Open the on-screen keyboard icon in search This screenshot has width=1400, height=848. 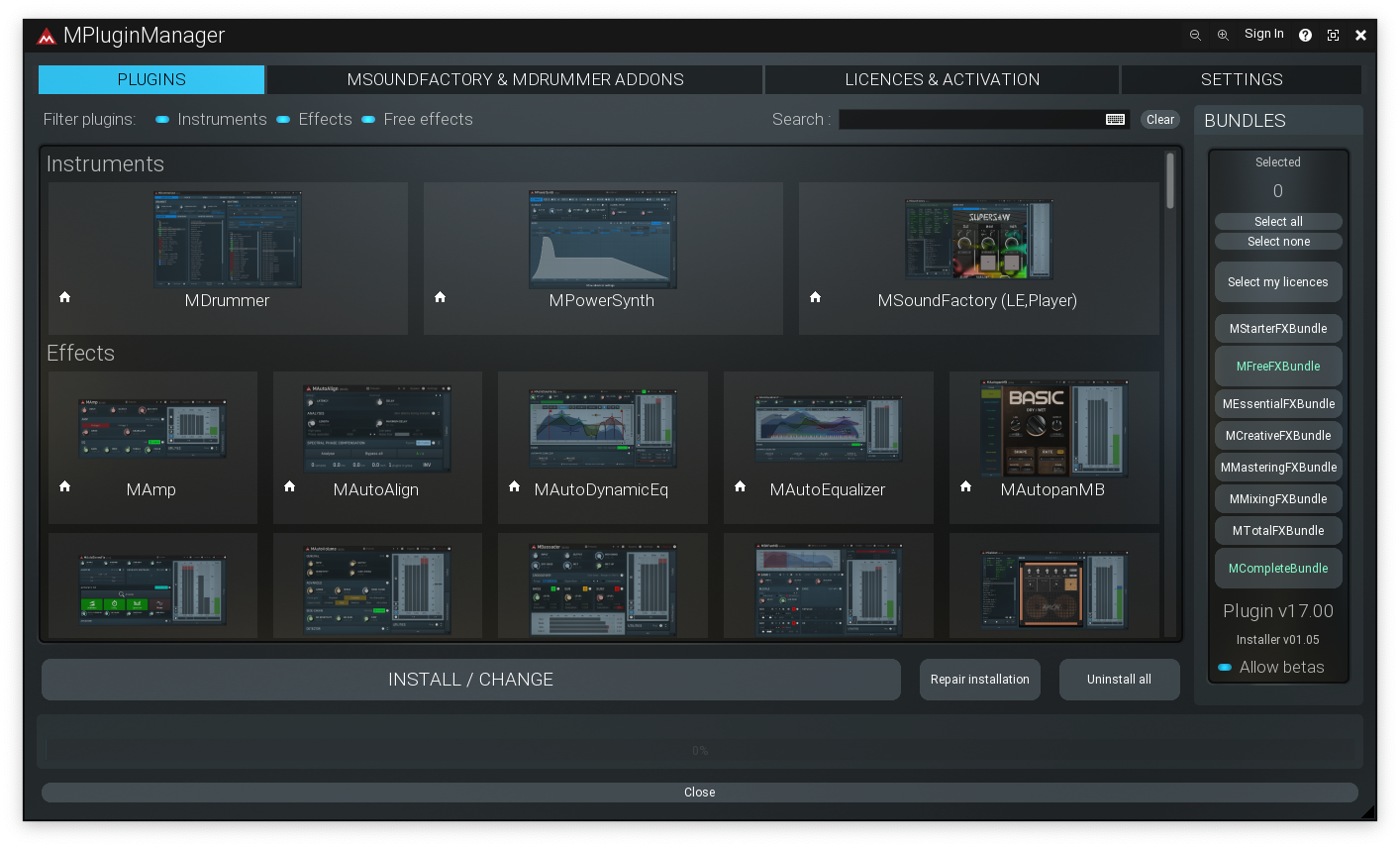[1115, 120]
